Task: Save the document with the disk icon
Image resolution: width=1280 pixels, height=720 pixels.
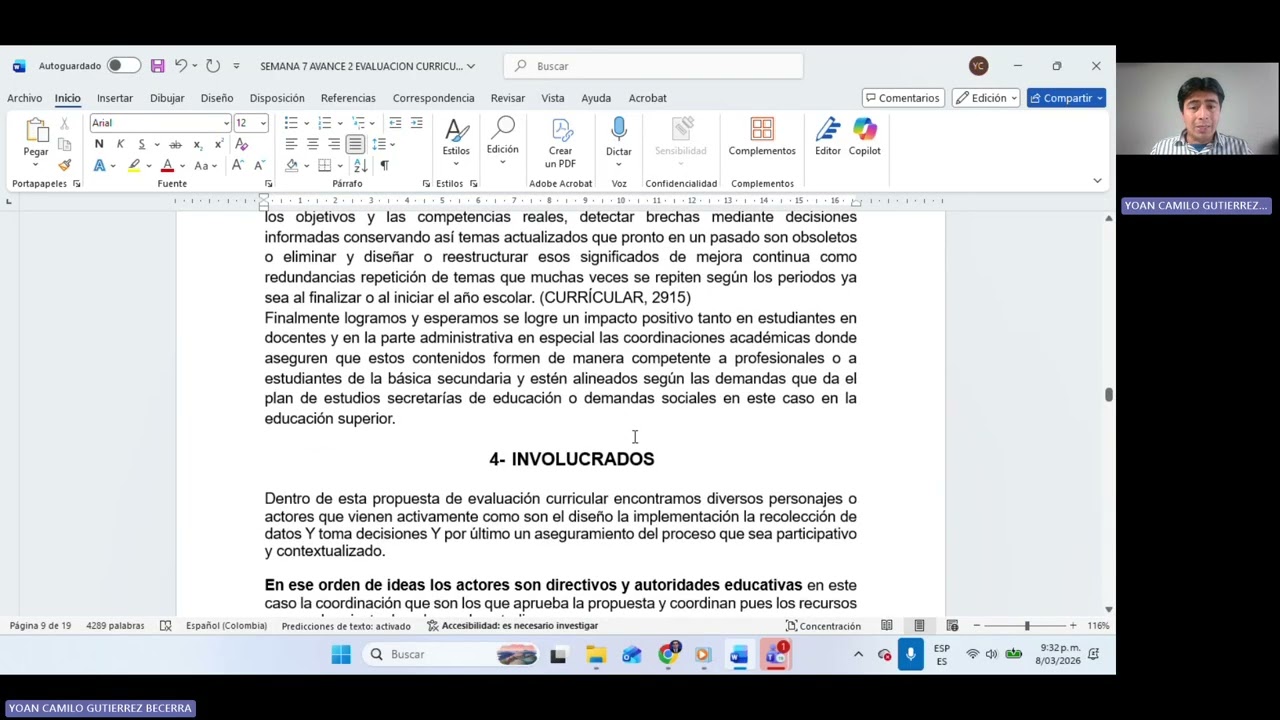Action: coord(157,66)
